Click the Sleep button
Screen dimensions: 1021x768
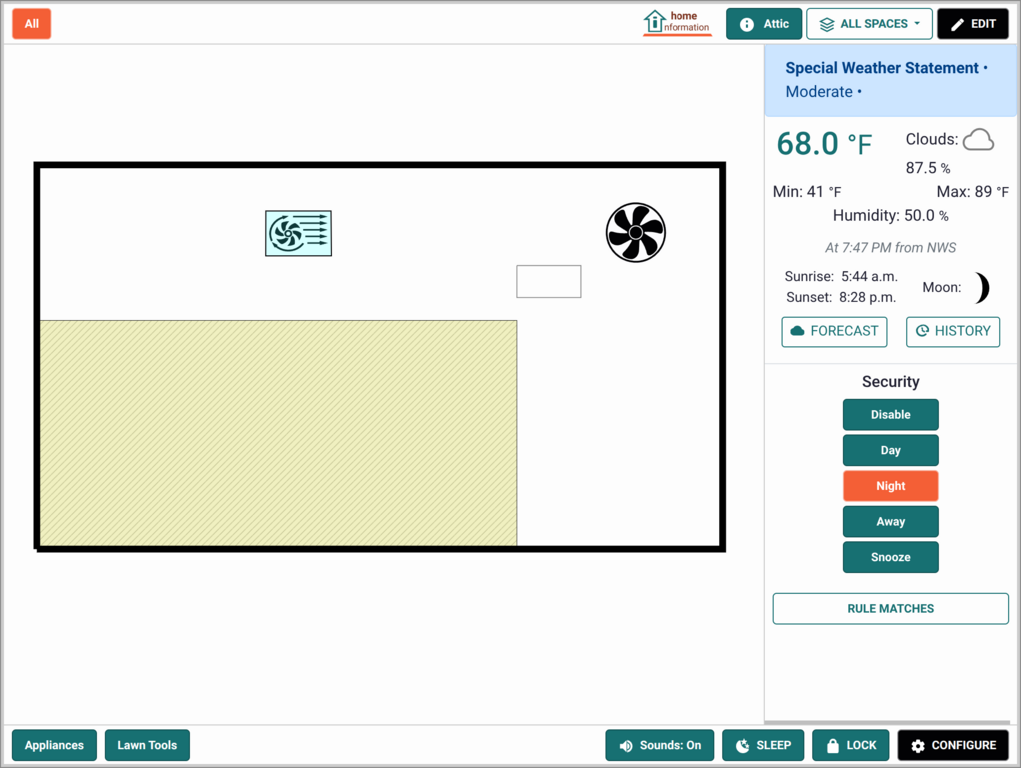click(x=762, y=745)
